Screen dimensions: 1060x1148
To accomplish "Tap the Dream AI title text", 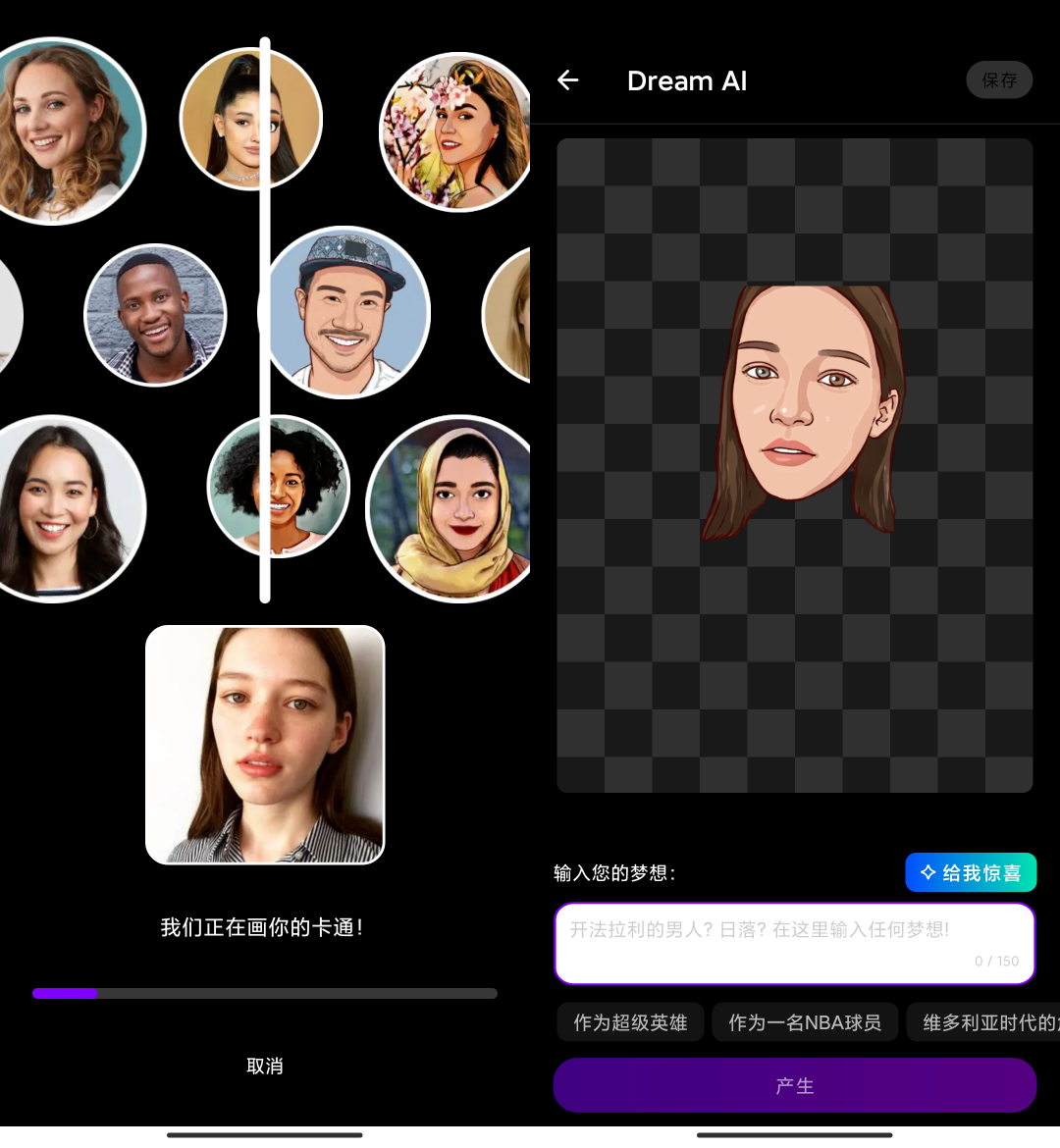I will pos(687,80).
